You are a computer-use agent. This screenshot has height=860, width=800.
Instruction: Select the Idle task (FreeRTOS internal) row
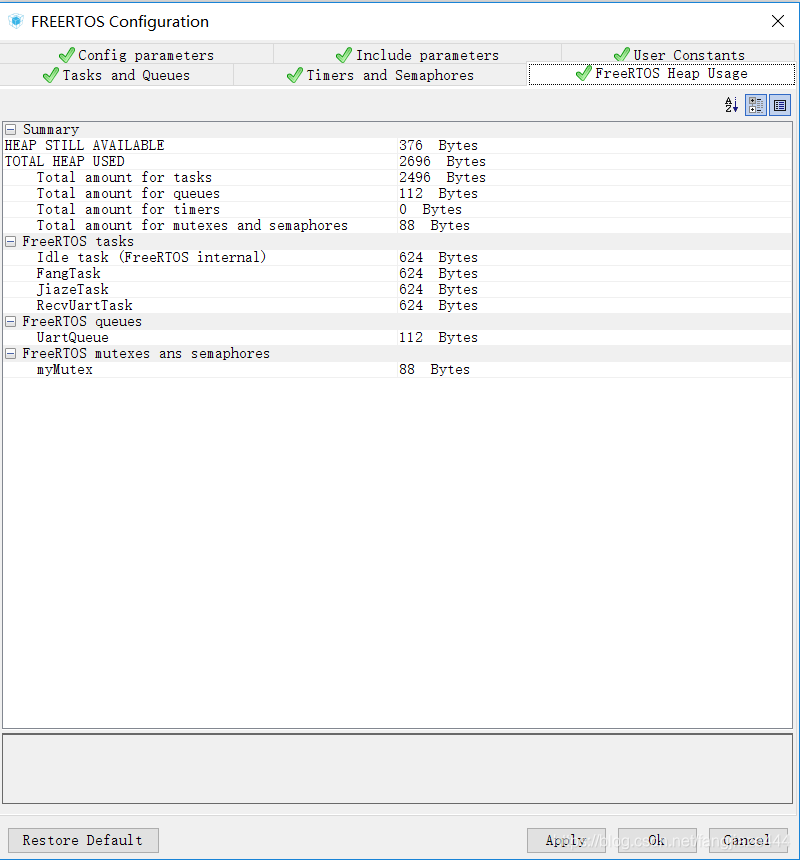point(397,257)
